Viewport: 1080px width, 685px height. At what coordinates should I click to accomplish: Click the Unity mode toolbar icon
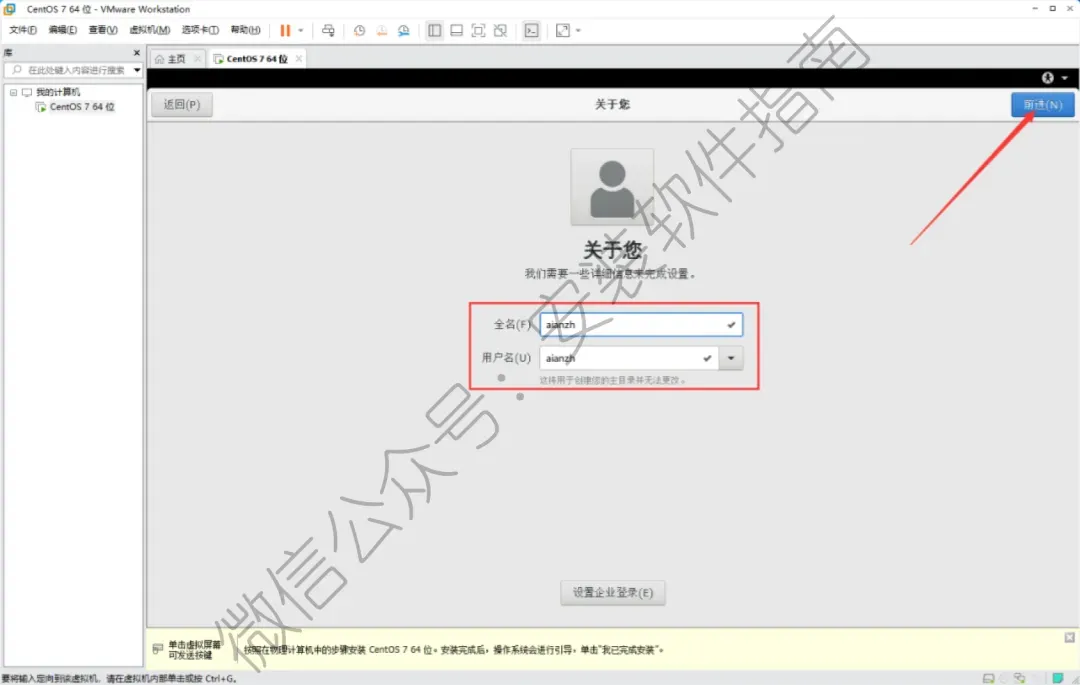click(x=501, y=30)
